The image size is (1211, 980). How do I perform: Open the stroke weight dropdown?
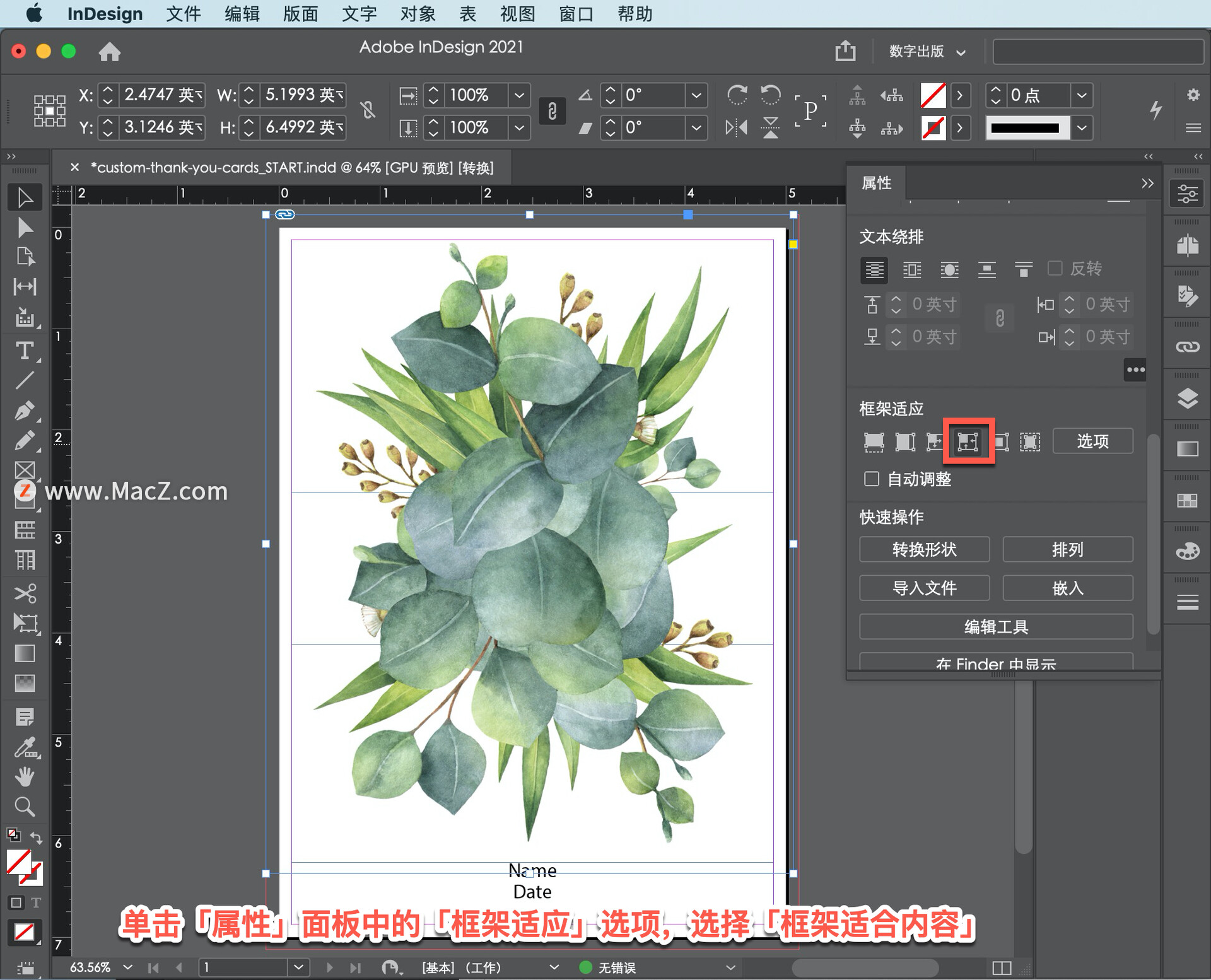pos(1082,95)
